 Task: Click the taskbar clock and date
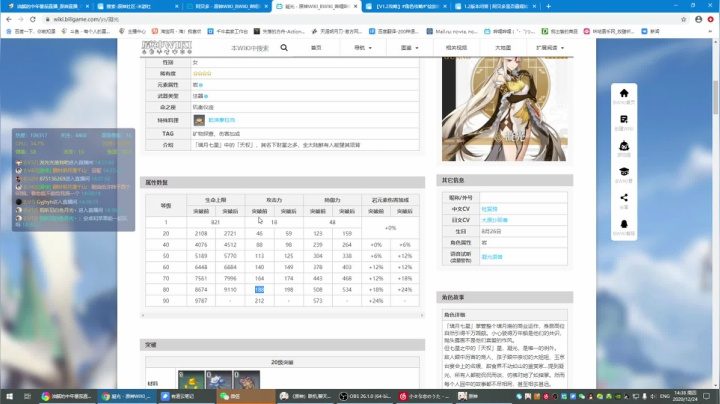(685, 396)
